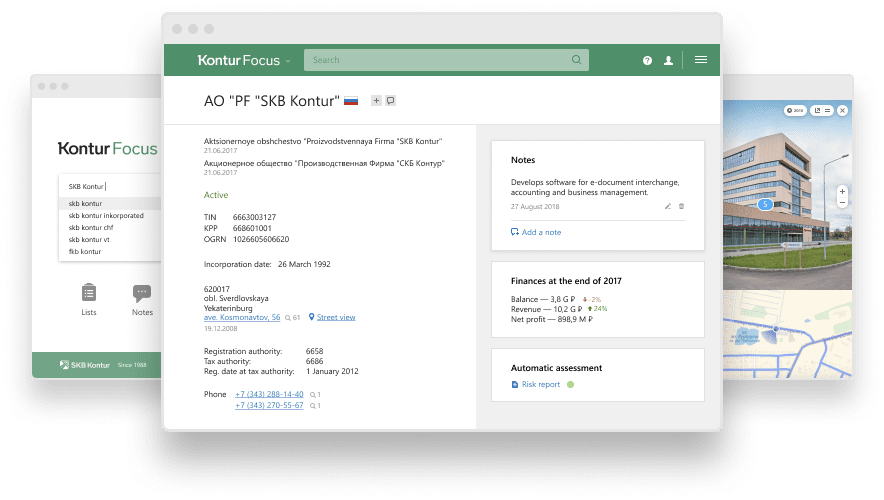Open the 2018 year selector in street view
Viewport: 884px width, 500px height.
pyautogui.click(x=795, y=110)
